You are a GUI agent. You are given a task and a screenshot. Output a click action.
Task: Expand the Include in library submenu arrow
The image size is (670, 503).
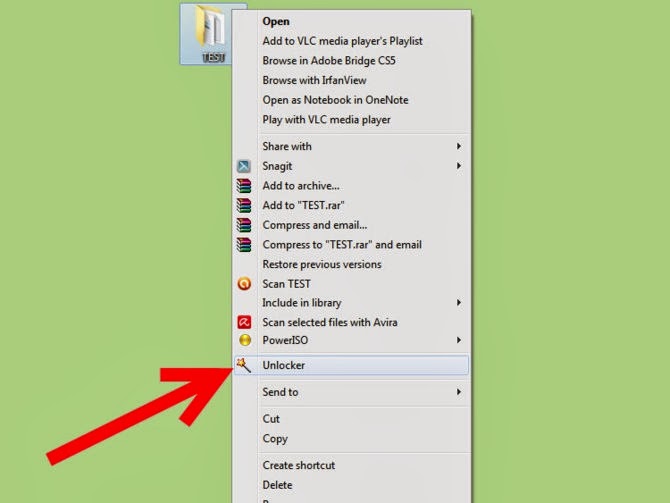tap(458, 303)
